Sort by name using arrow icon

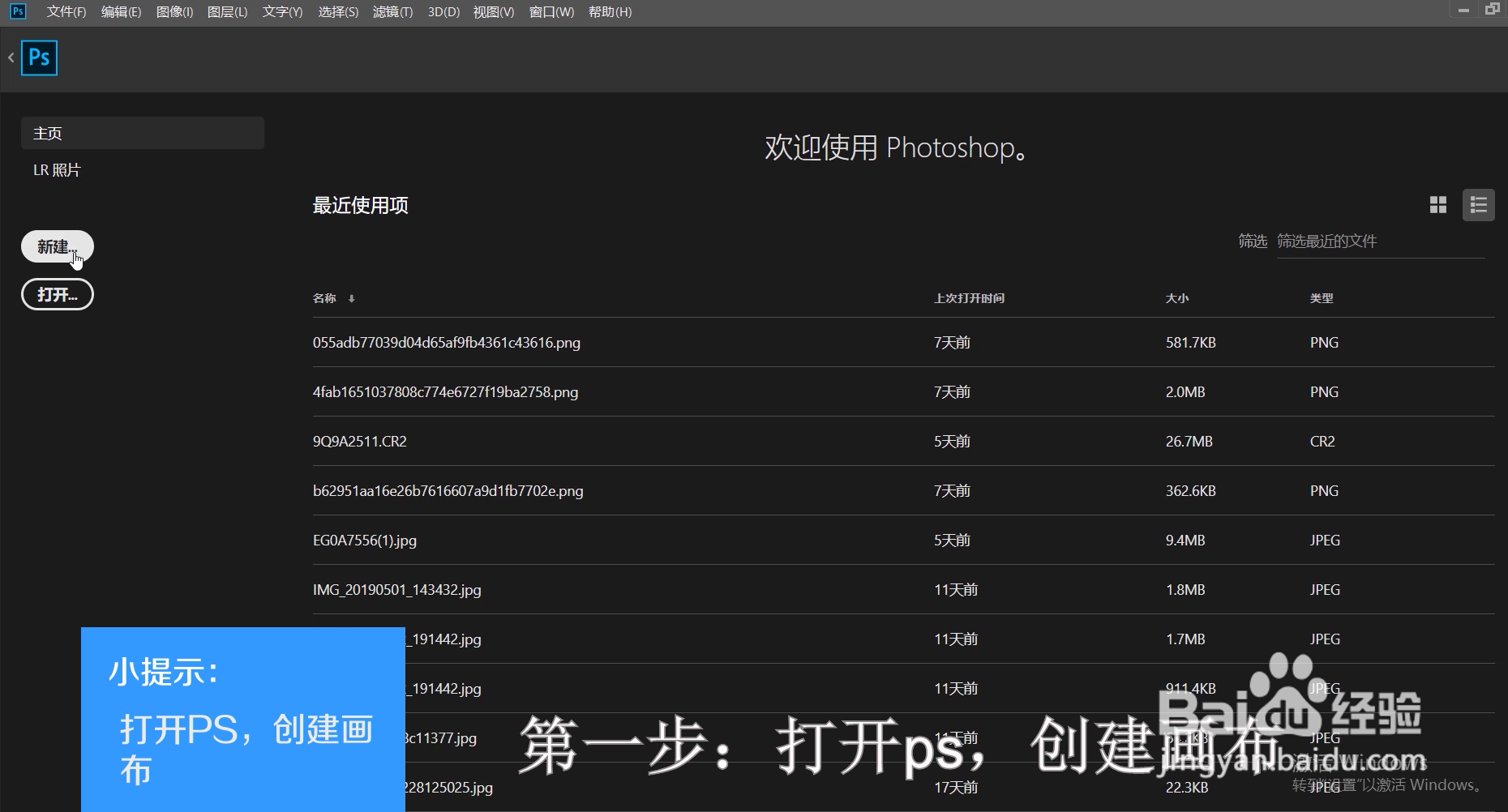pyautogui.click(x=351, y=299)
